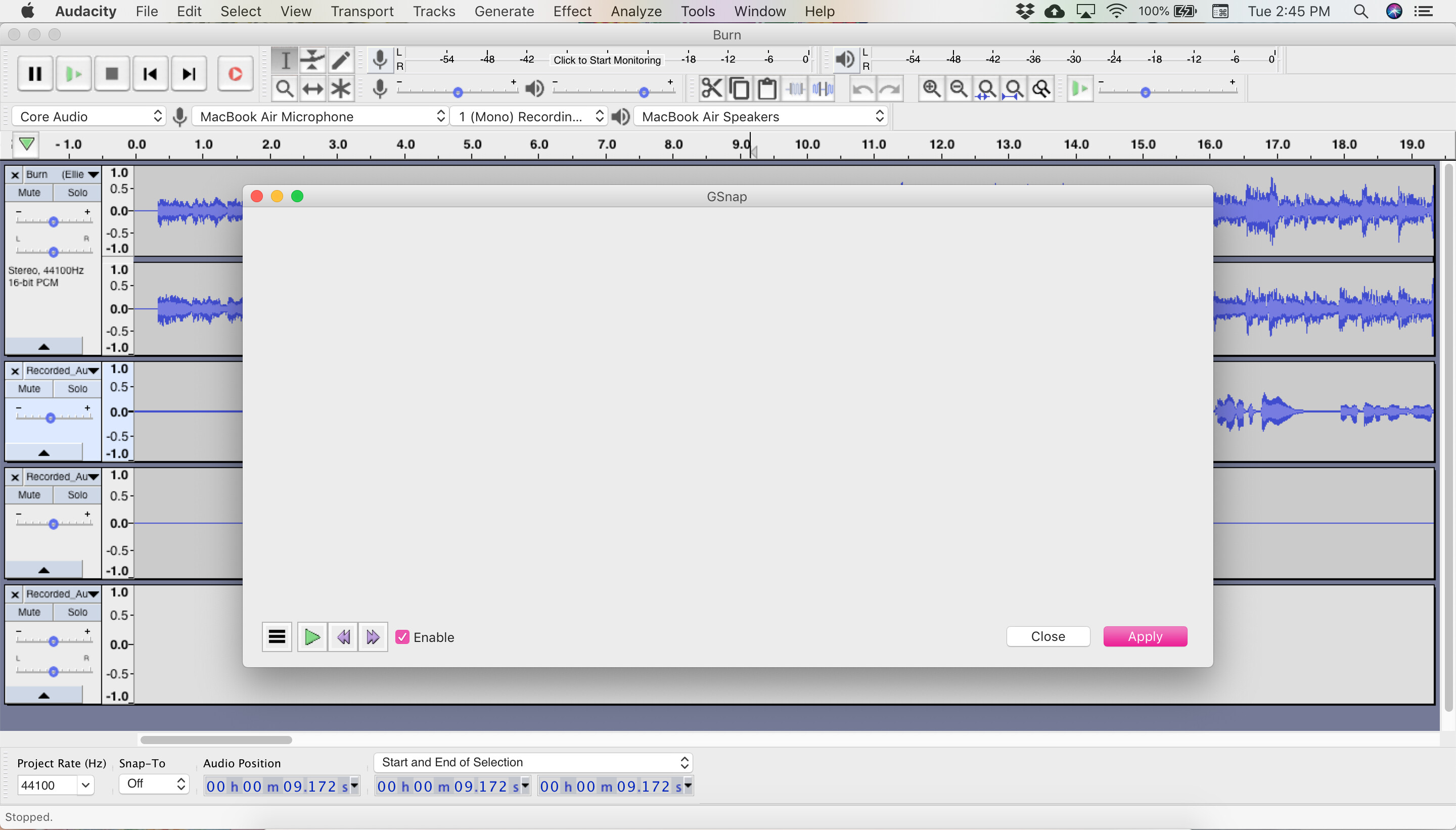Mute the second Recorded_Audio track
This screenshot has width=1456, height=830.
pos(29,495)
